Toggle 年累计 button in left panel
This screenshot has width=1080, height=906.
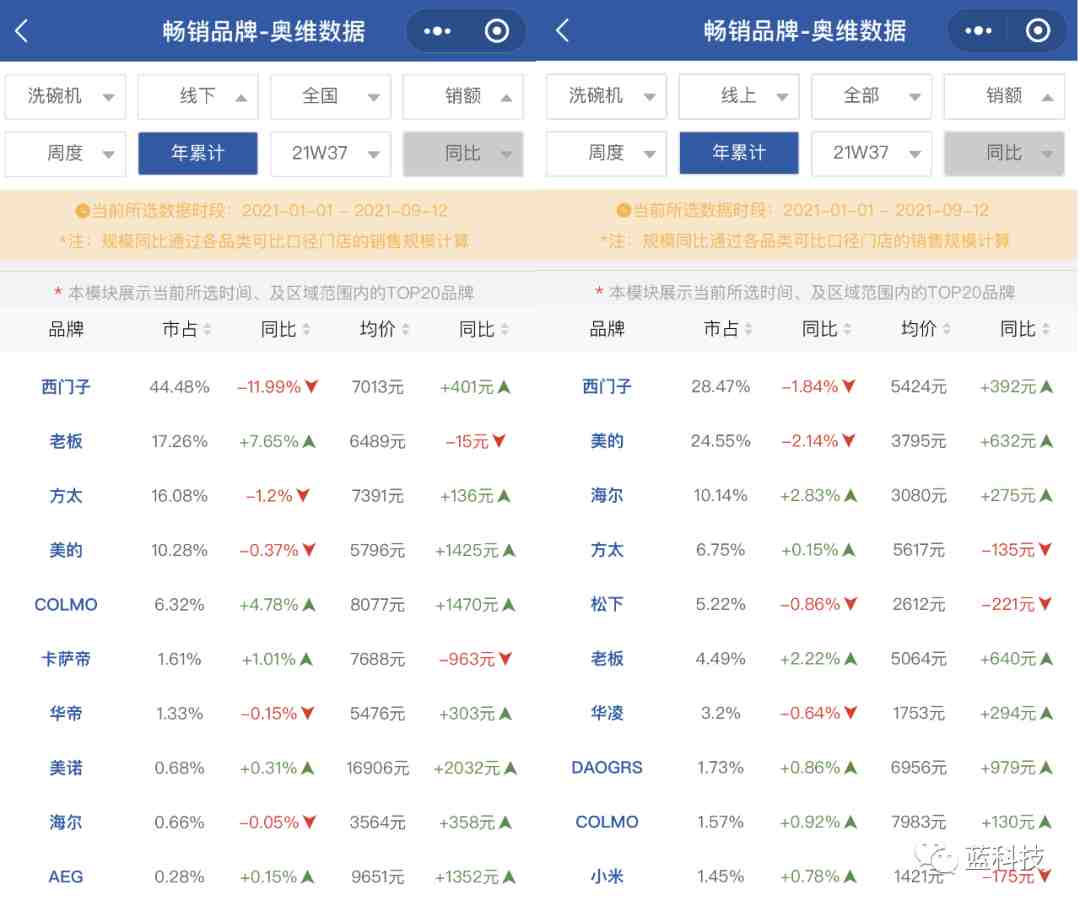(198, 153)
